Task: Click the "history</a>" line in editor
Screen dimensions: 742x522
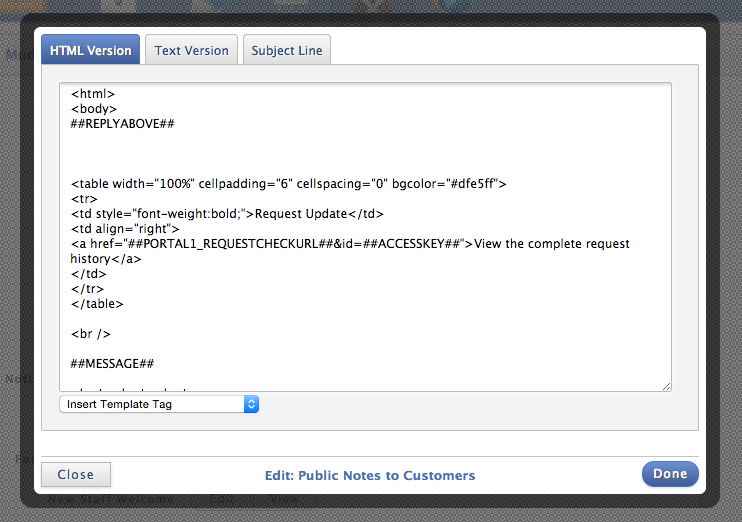Action: coord(105,258)
